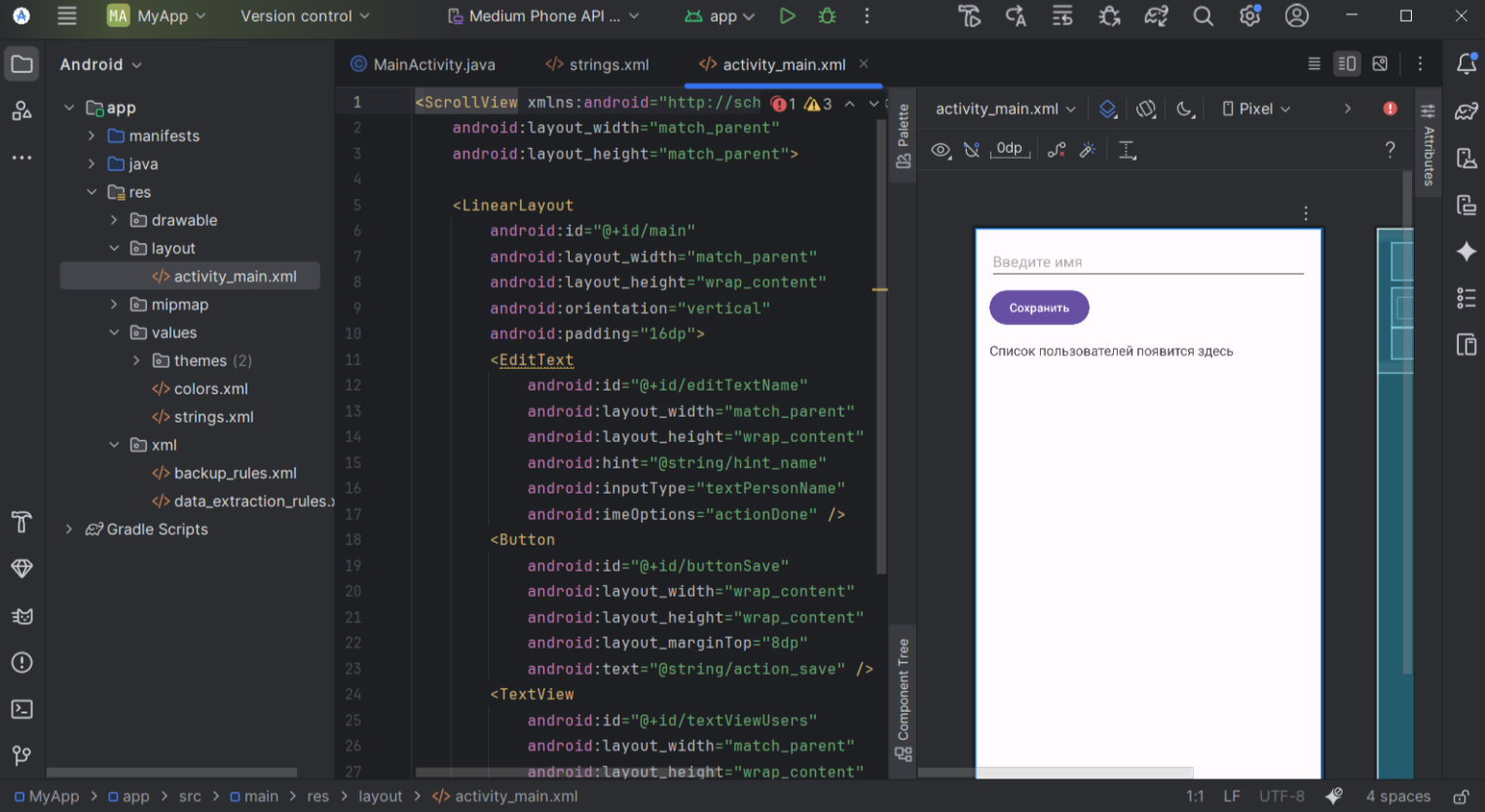The image size is (1485, 812).
Task: Start debugging the app with the bug icon
Action: pos(828,16)
